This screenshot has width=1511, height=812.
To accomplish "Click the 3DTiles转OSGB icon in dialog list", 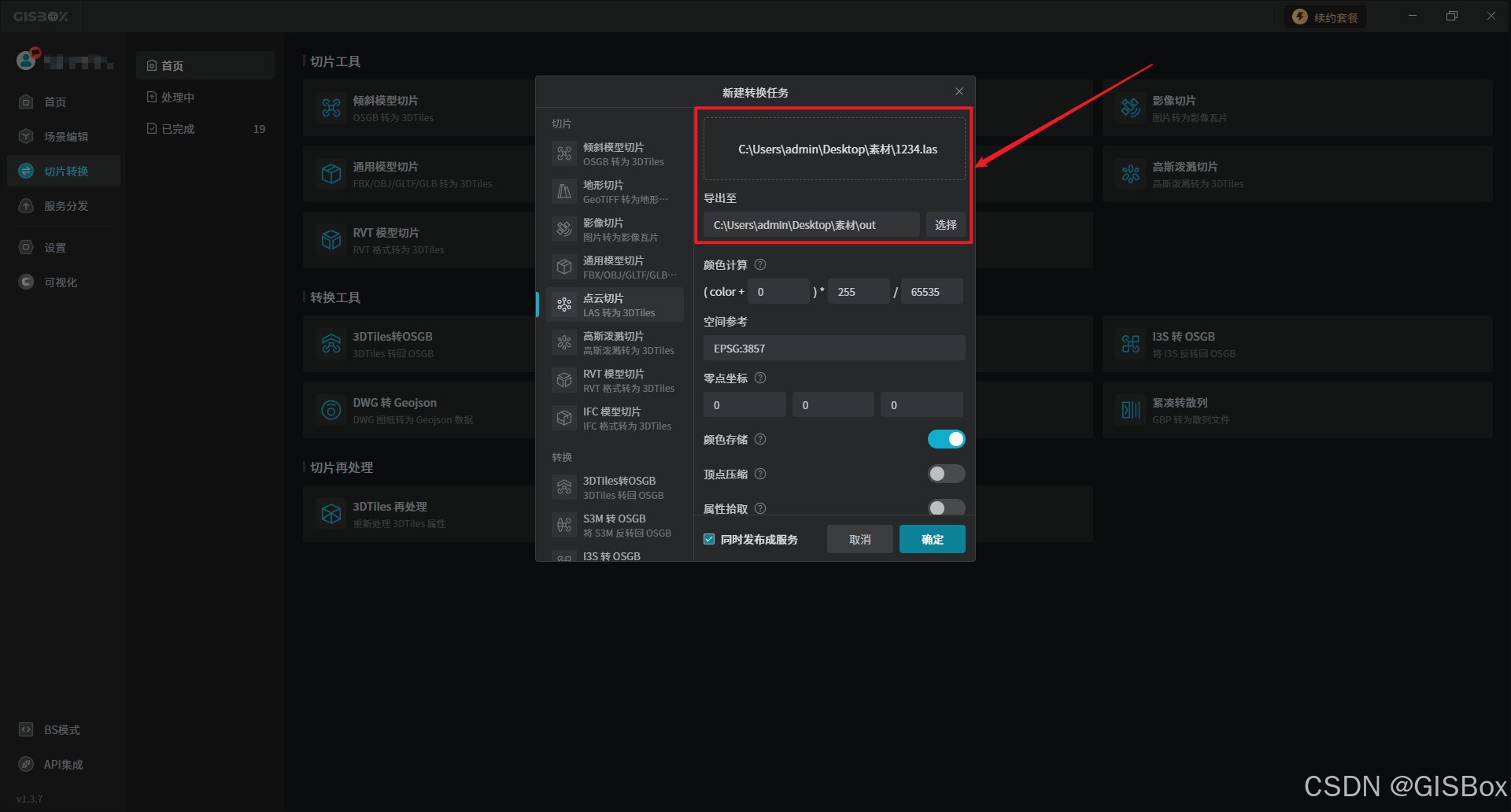I will [564, 488].
